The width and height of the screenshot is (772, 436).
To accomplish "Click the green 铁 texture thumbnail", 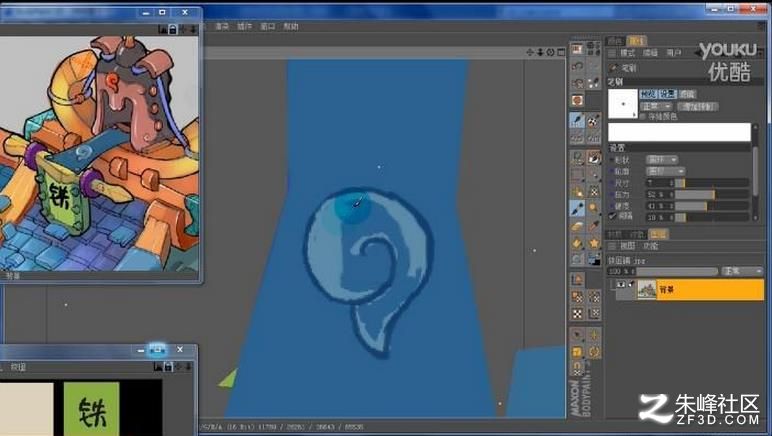I will click(x=92, y=409).
